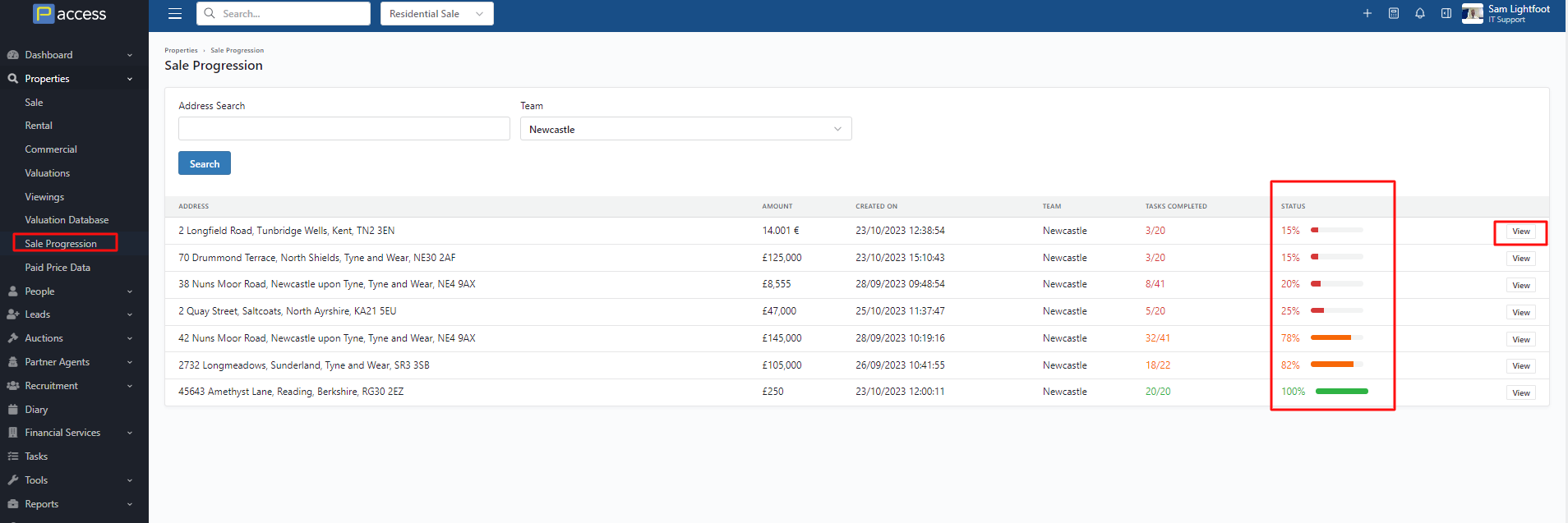Click amount £125,000 cell
The height and width of the screenshot is (523, 1568).
click(782, 258)
